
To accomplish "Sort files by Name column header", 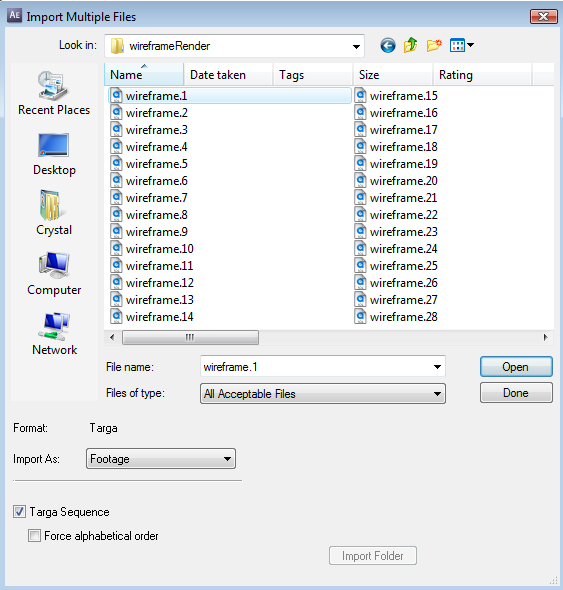I will [144, 75].
